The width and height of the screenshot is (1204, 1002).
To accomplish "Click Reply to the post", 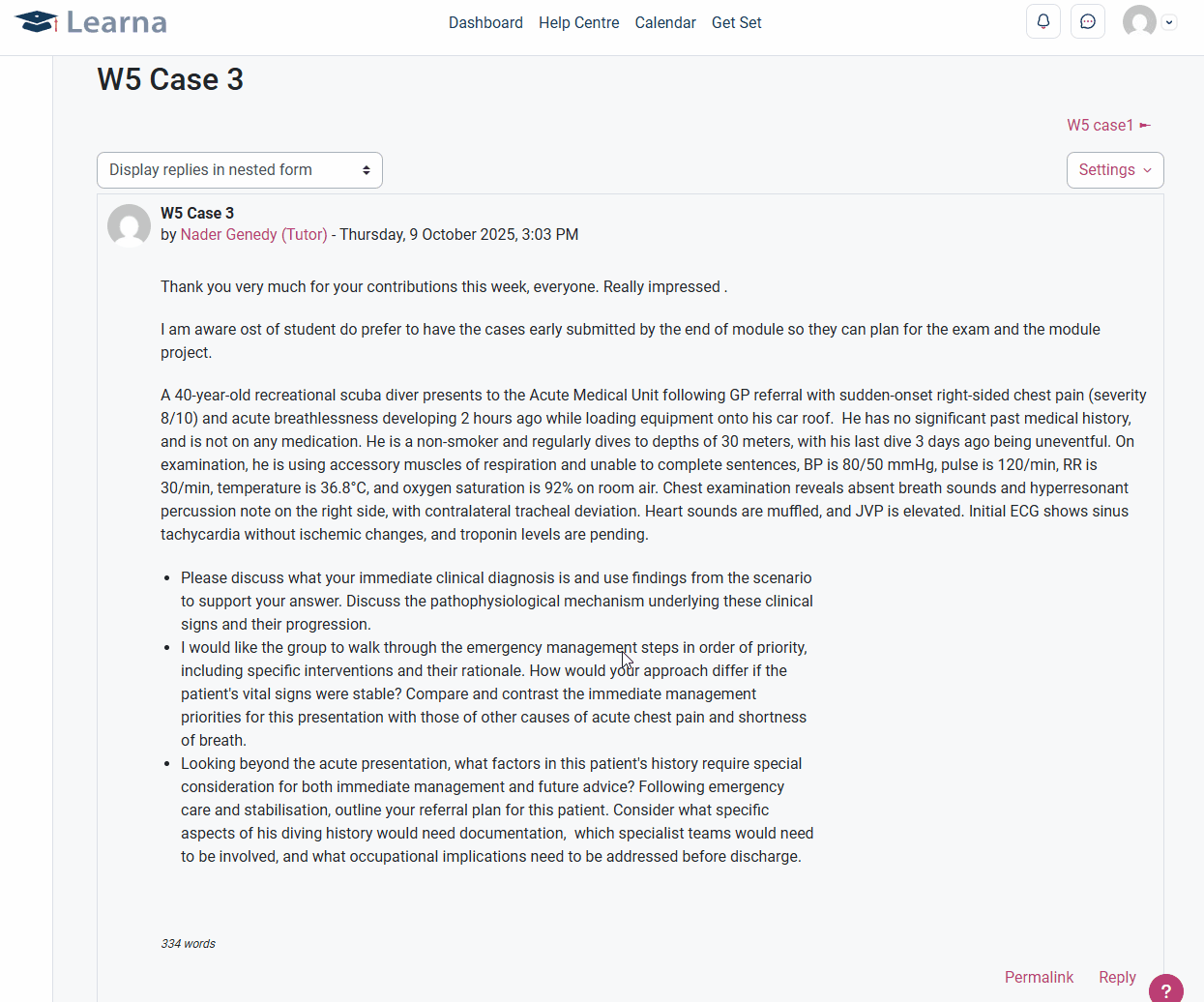I will coord(1117,977).
